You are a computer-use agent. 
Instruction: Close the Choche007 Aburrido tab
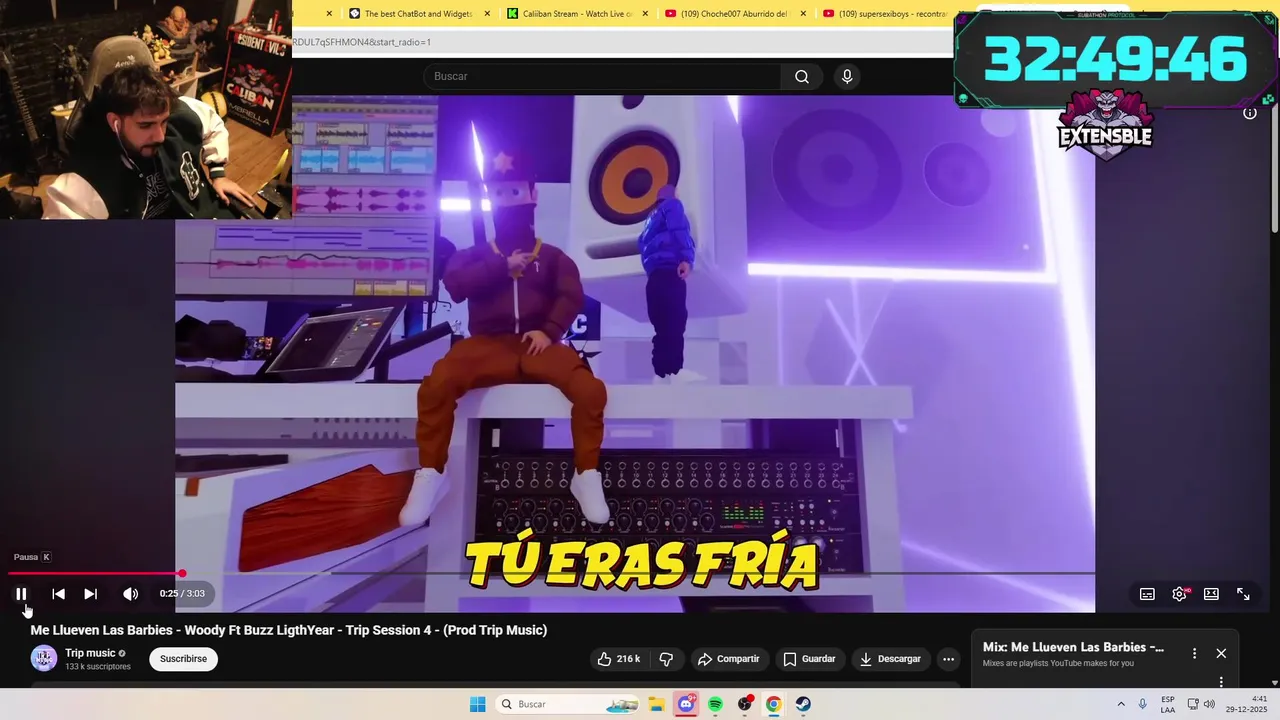[803, 14]
